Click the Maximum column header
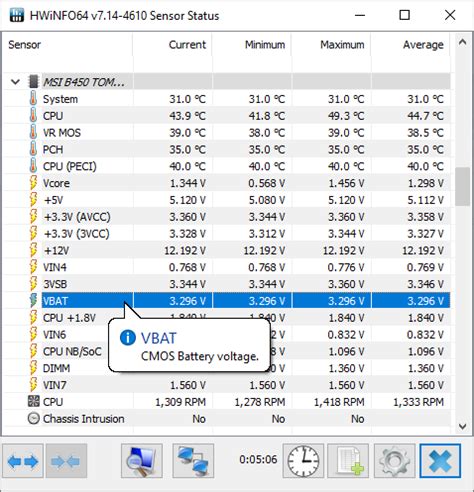Screen dimensions: 474x492 pyautogui.click(x=342, y=44)
